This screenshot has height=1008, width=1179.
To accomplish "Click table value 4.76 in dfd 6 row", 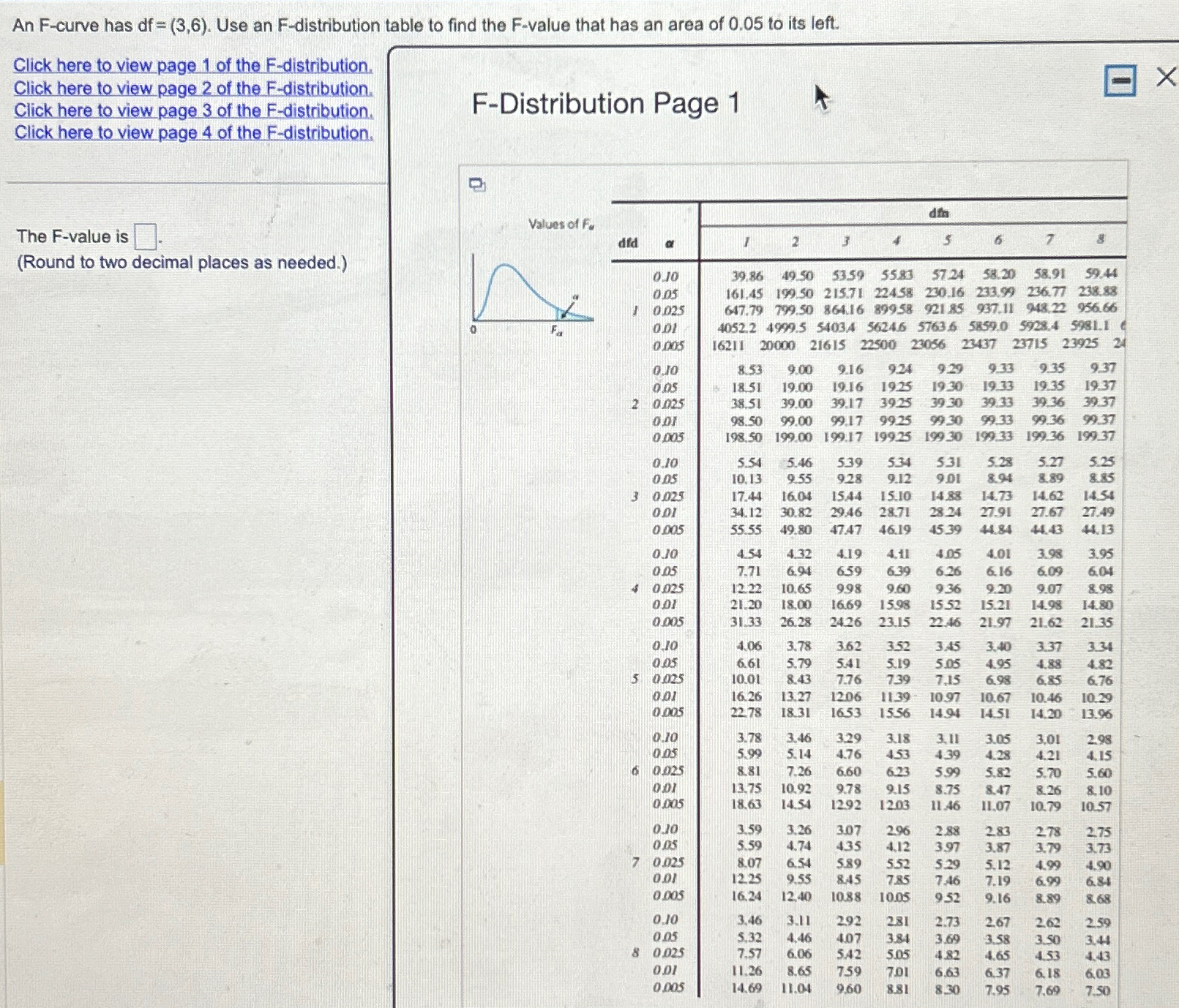I will point(847,754).
